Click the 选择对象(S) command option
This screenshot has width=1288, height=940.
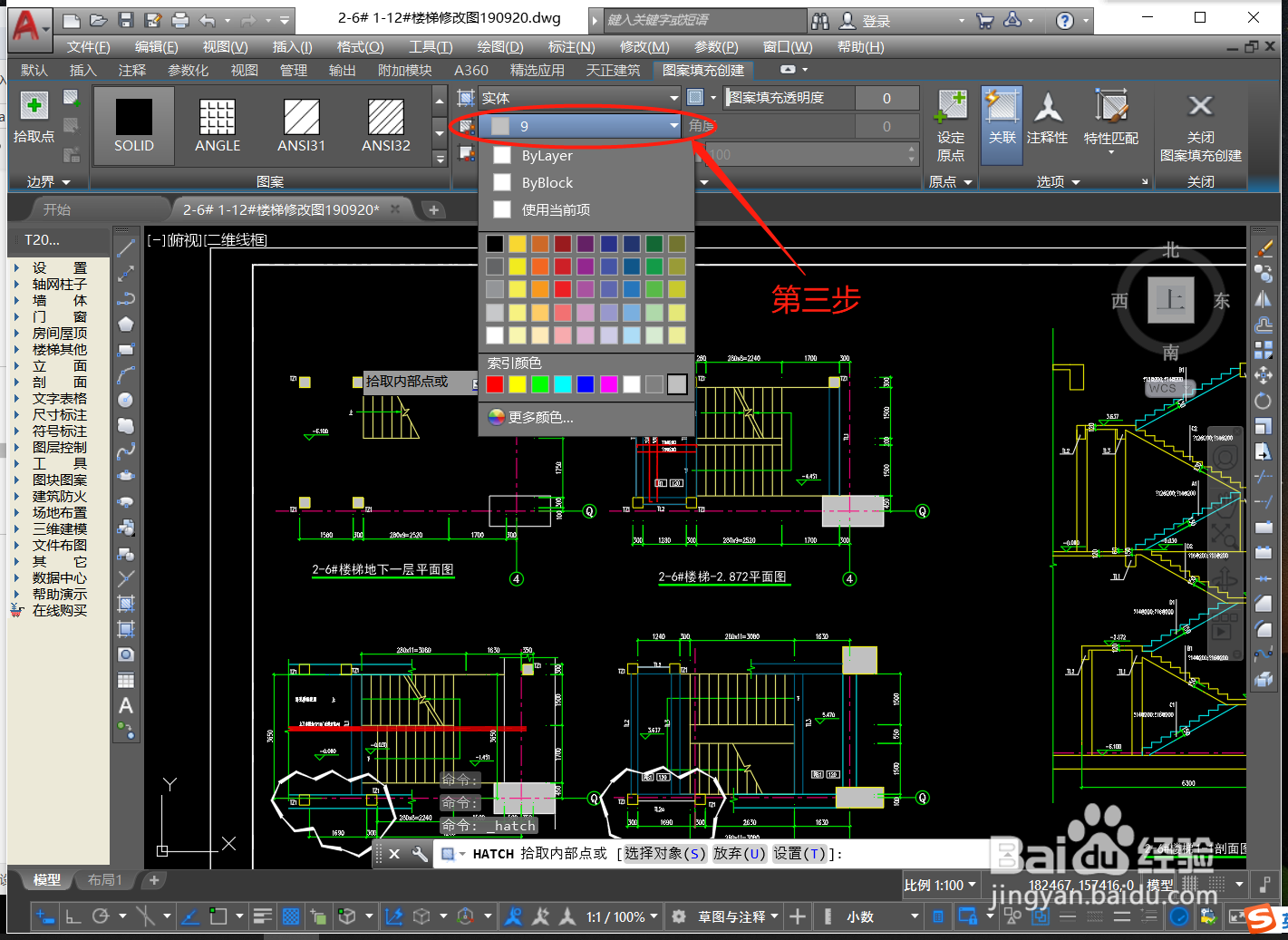click(665, 854)
